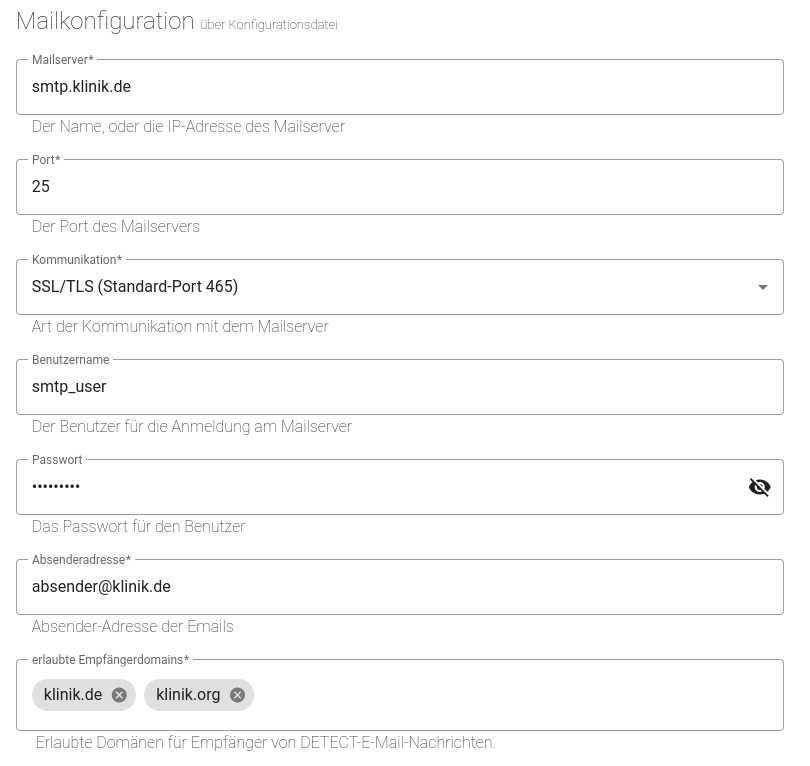Screen dimensions: 810x766
Task: Click the Benutzername field with smtp_user
Action: coord(400,387)
